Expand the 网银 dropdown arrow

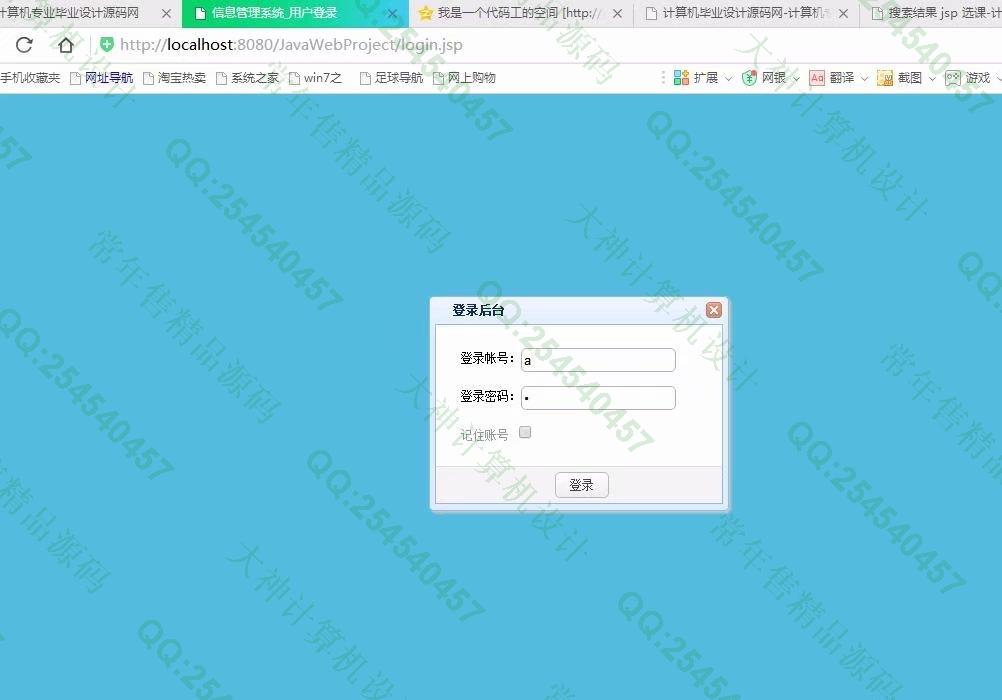[796, 79]
